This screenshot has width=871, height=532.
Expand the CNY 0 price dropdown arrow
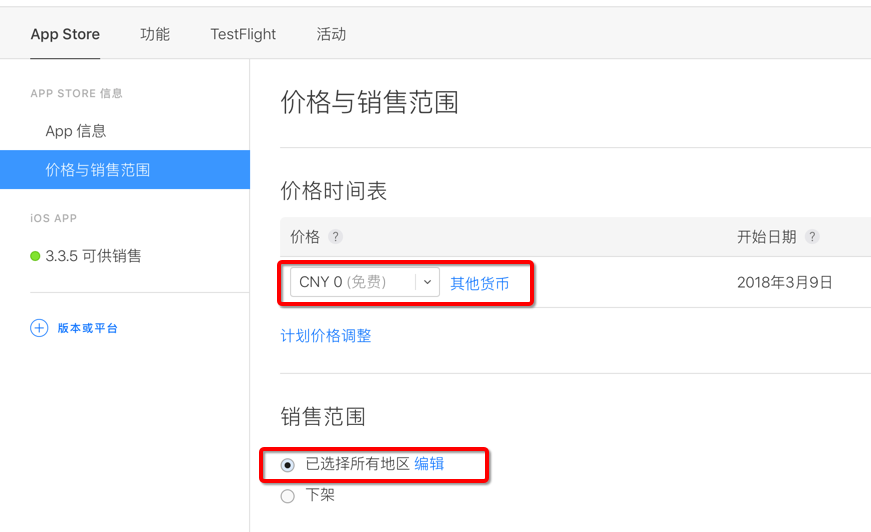(x=427, y=282)
